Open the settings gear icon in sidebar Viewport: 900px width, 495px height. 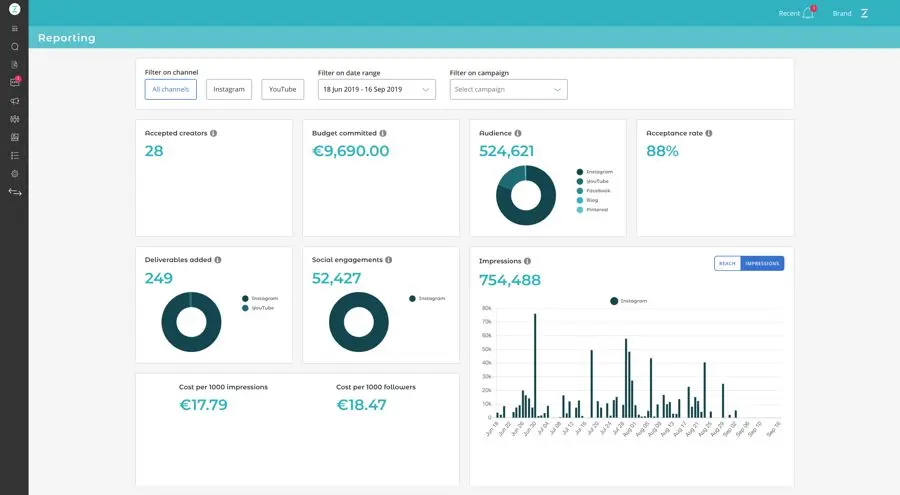15,173
